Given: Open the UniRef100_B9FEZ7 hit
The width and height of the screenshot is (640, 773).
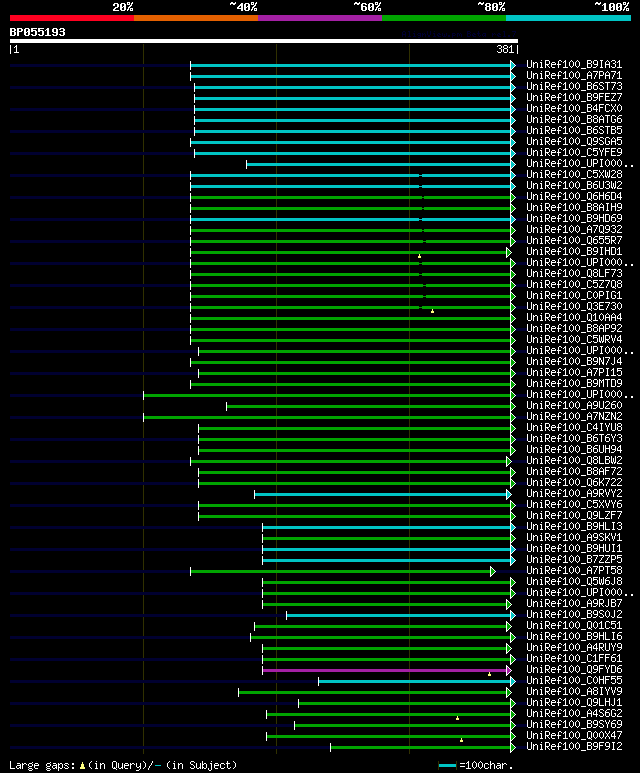Looking at the screenshot, I should 574,98.
